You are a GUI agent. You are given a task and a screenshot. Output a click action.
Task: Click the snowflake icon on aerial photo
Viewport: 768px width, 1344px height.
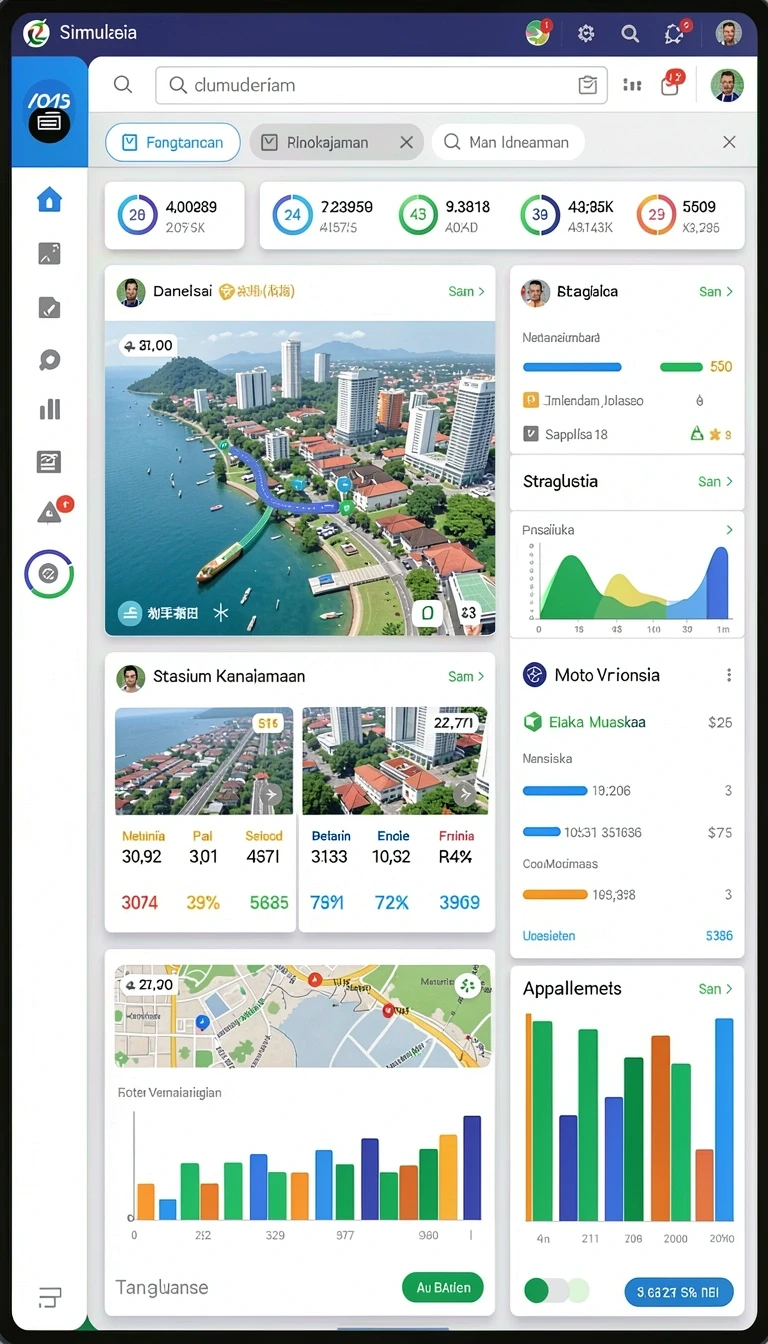tap(221, 613)
